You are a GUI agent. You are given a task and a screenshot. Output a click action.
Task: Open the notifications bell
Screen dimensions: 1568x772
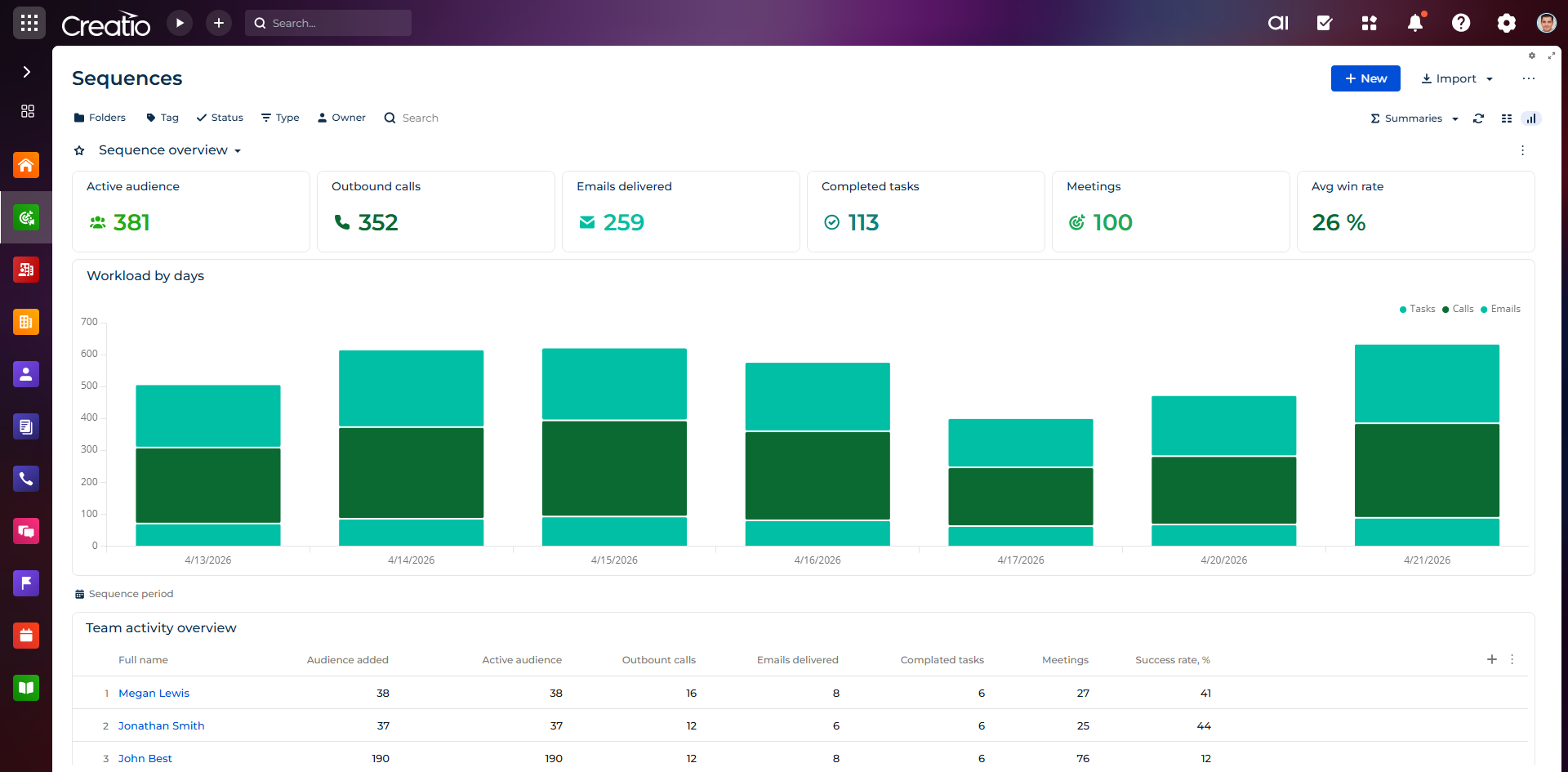pos(1415,23)
